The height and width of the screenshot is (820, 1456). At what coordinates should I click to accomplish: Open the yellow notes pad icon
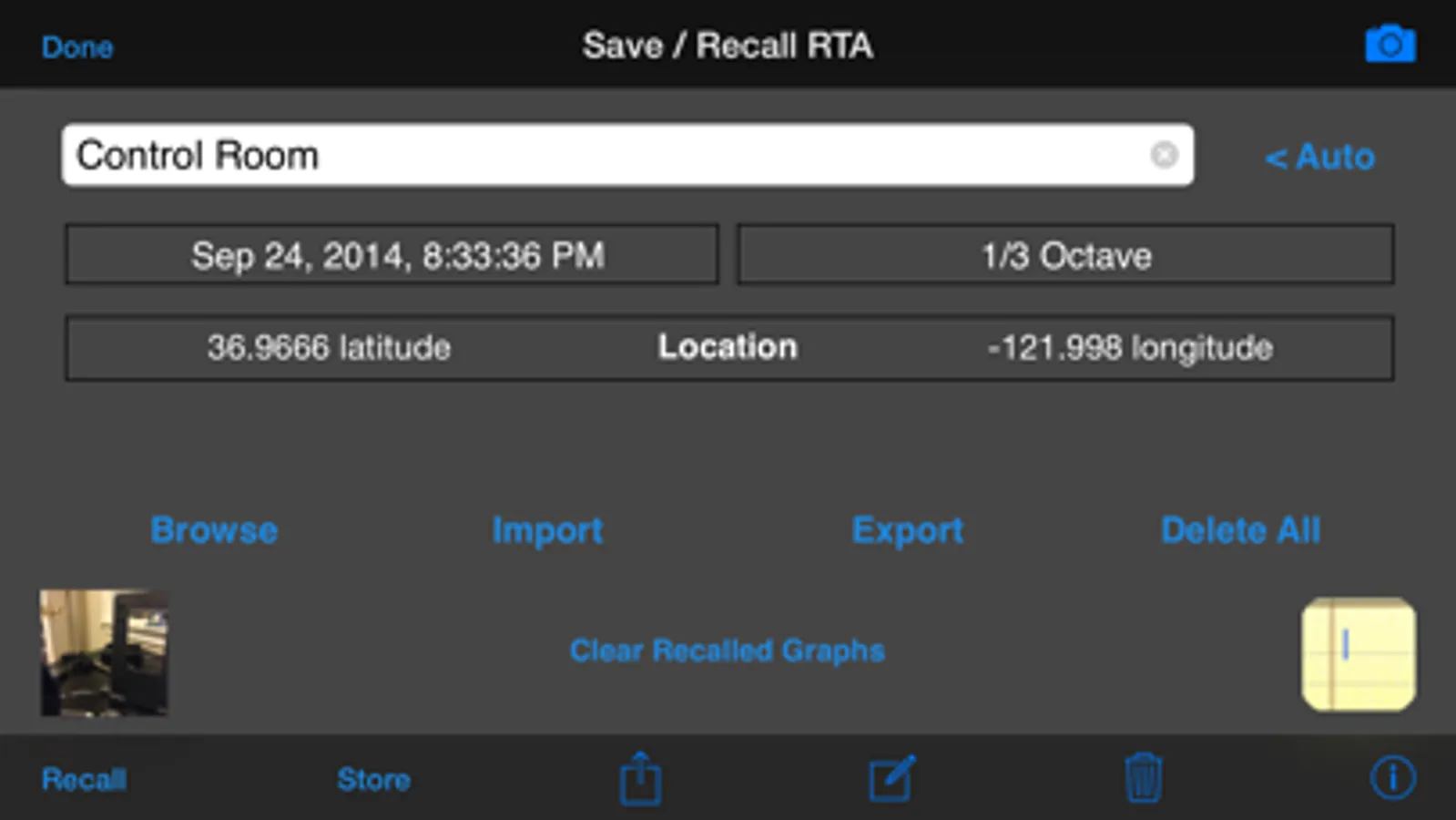(x=1359, y=653)
